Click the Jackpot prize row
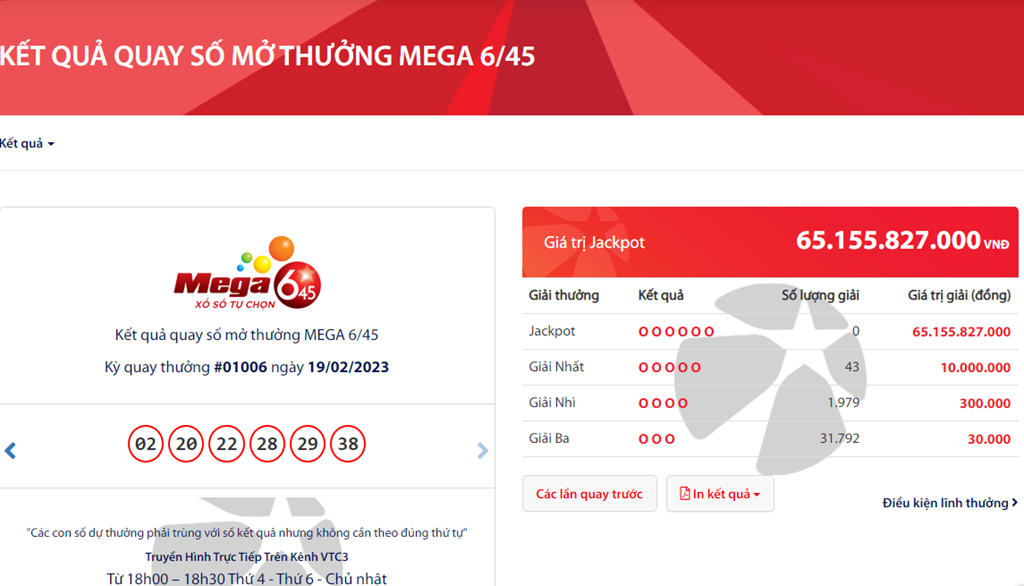The width and height of the screenshot is (1024, 586). [x=769, y=331]
